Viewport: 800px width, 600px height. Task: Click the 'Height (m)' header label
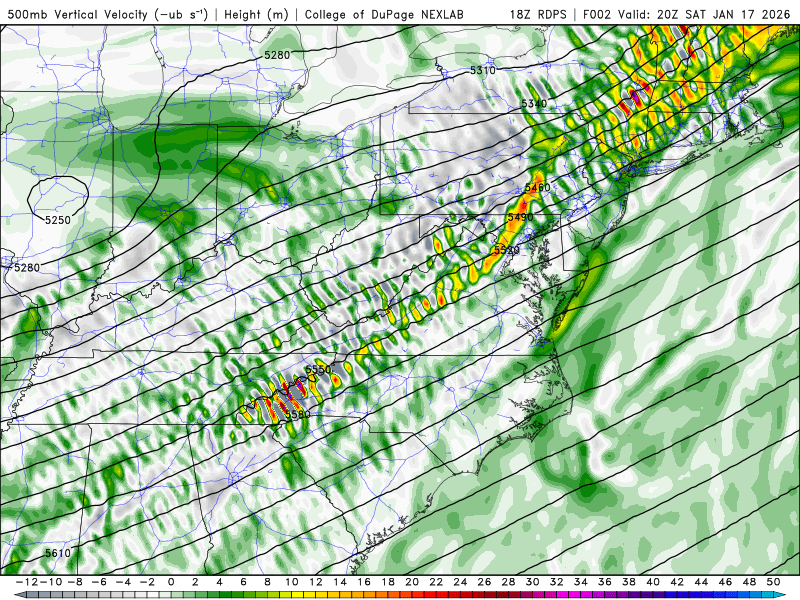[256, 14]
